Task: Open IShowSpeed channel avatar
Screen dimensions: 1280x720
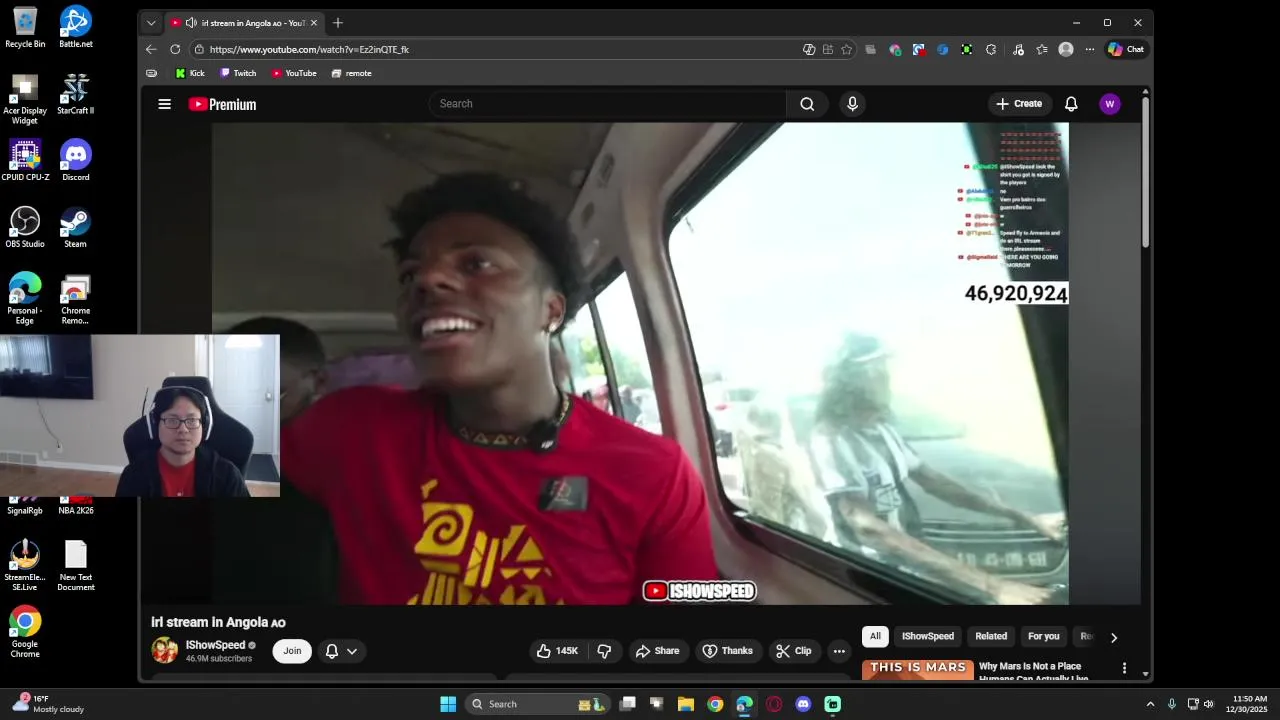Action: [x=165, y=650]
